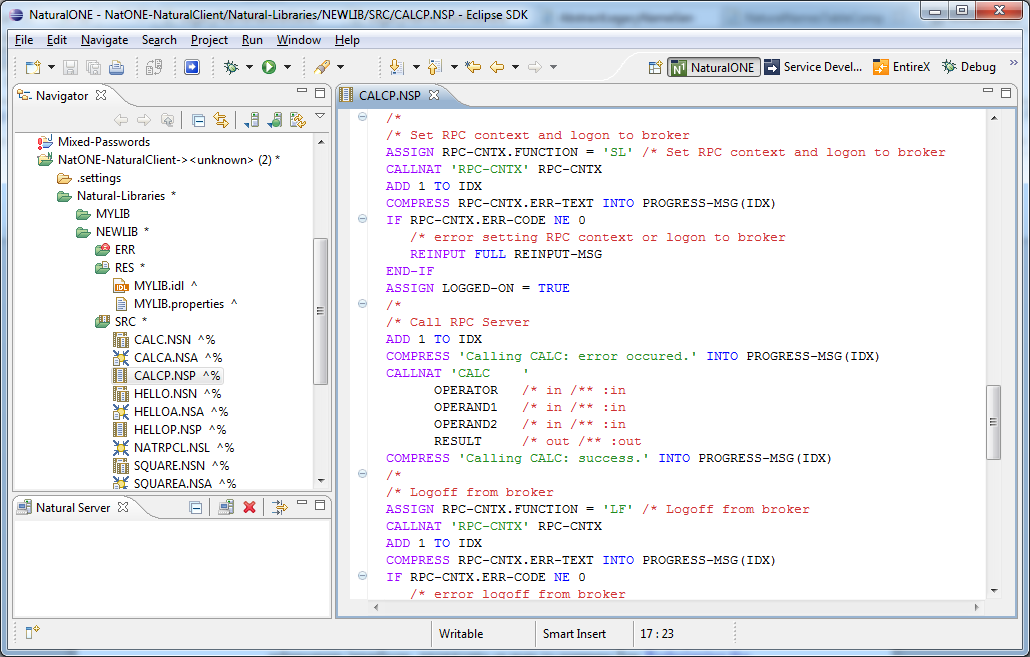The width and height of the screenshot is (1030, 657).
Task: Switch to the Debug perspective
Action: pos(969,67)
